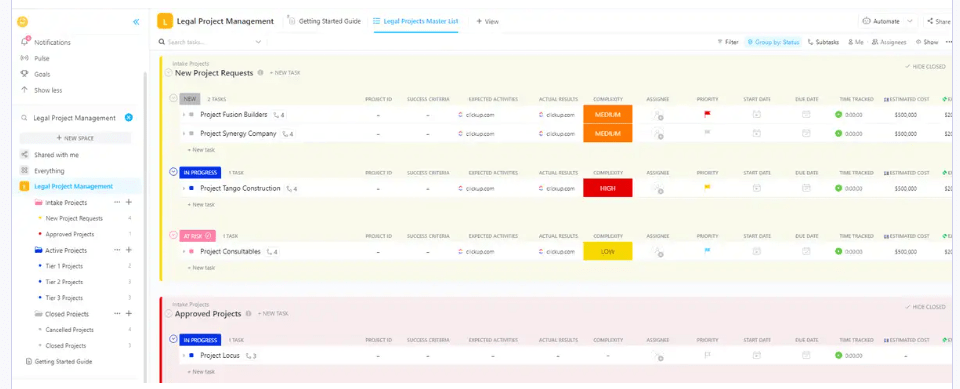The image size is (960, 389).
Task: Start time tracking for Project Consultables
Action: click(x=838, y=251)
